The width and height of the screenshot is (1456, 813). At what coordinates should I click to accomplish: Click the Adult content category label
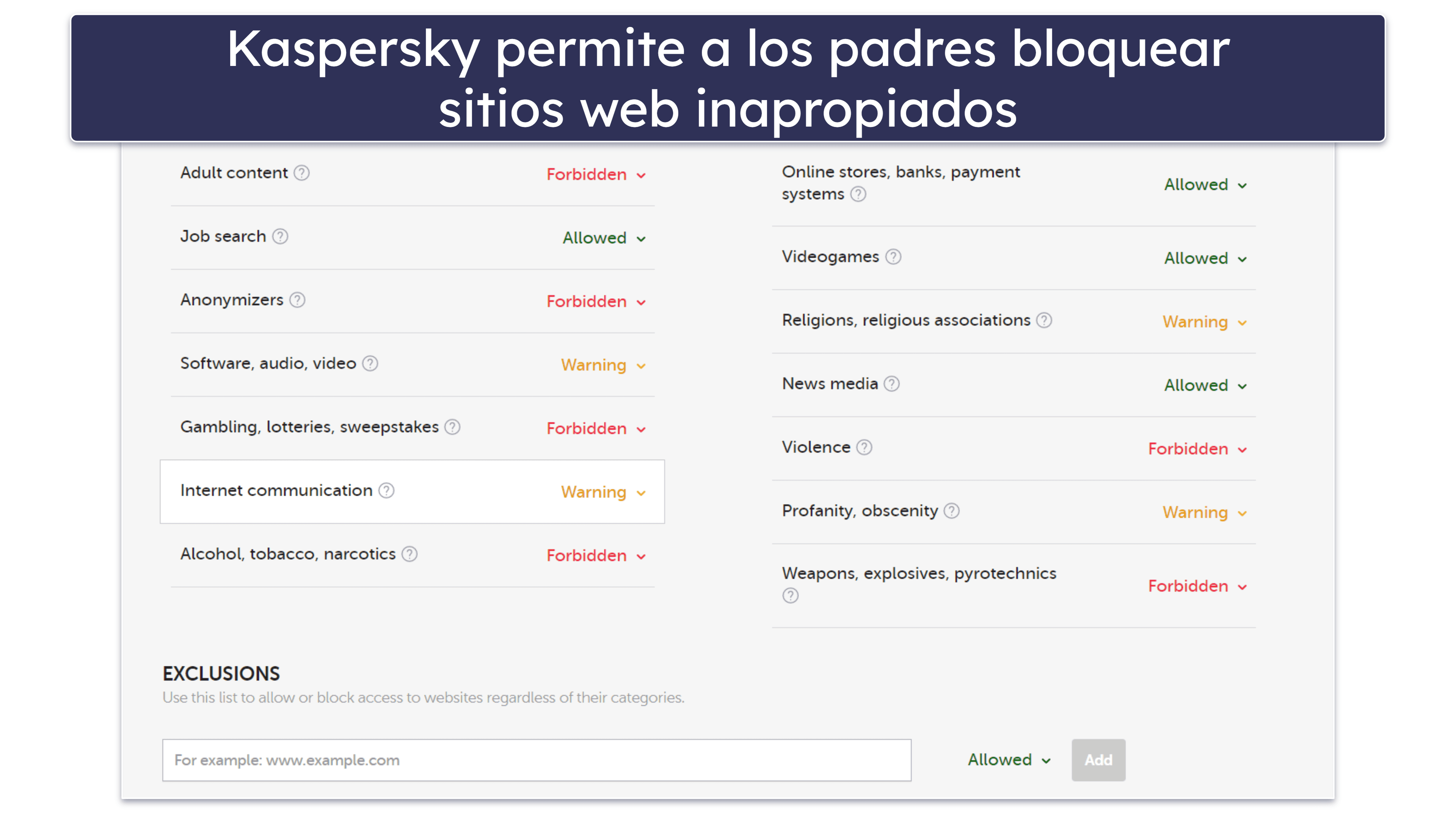tap(234, 173)
